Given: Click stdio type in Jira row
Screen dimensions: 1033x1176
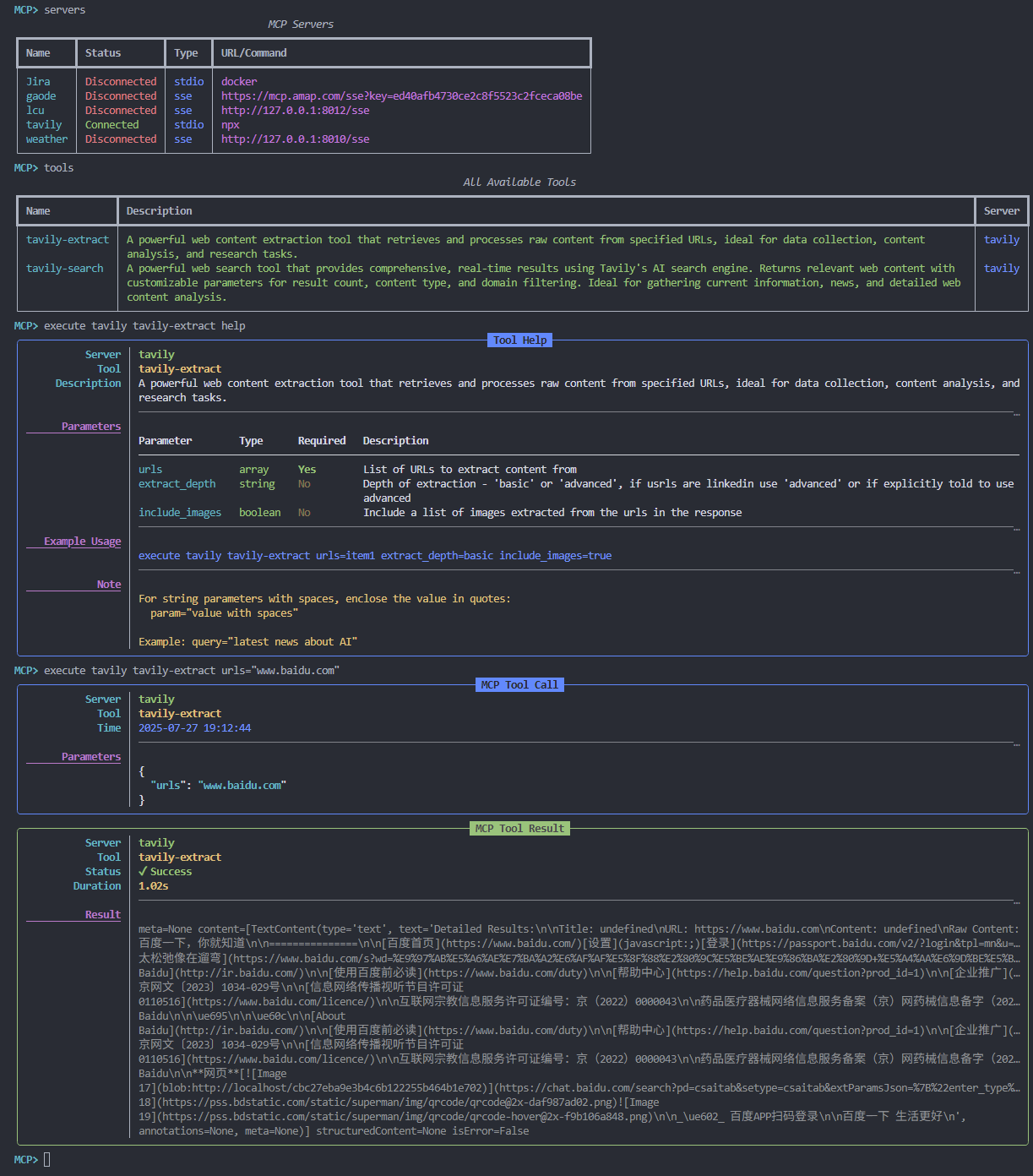Looking at the screenshot, I should pos(189,82).
